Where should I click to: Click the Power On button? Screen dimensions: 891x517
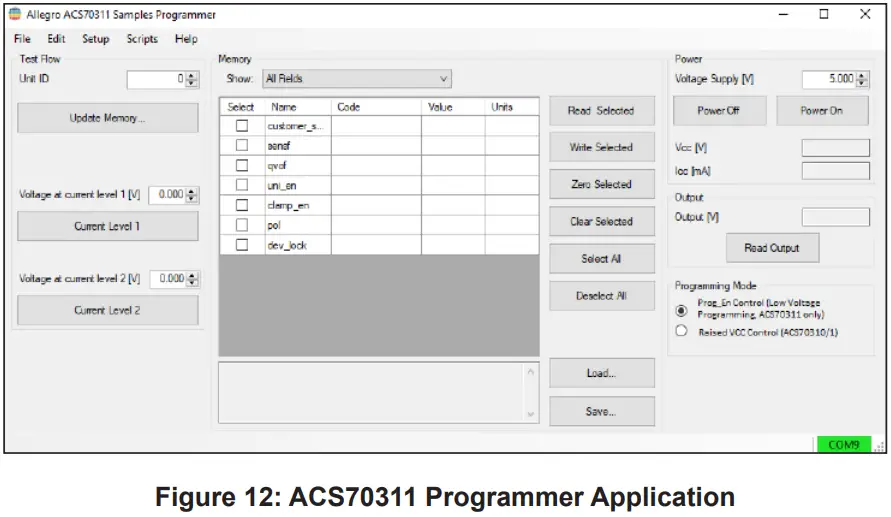(822, 111)
